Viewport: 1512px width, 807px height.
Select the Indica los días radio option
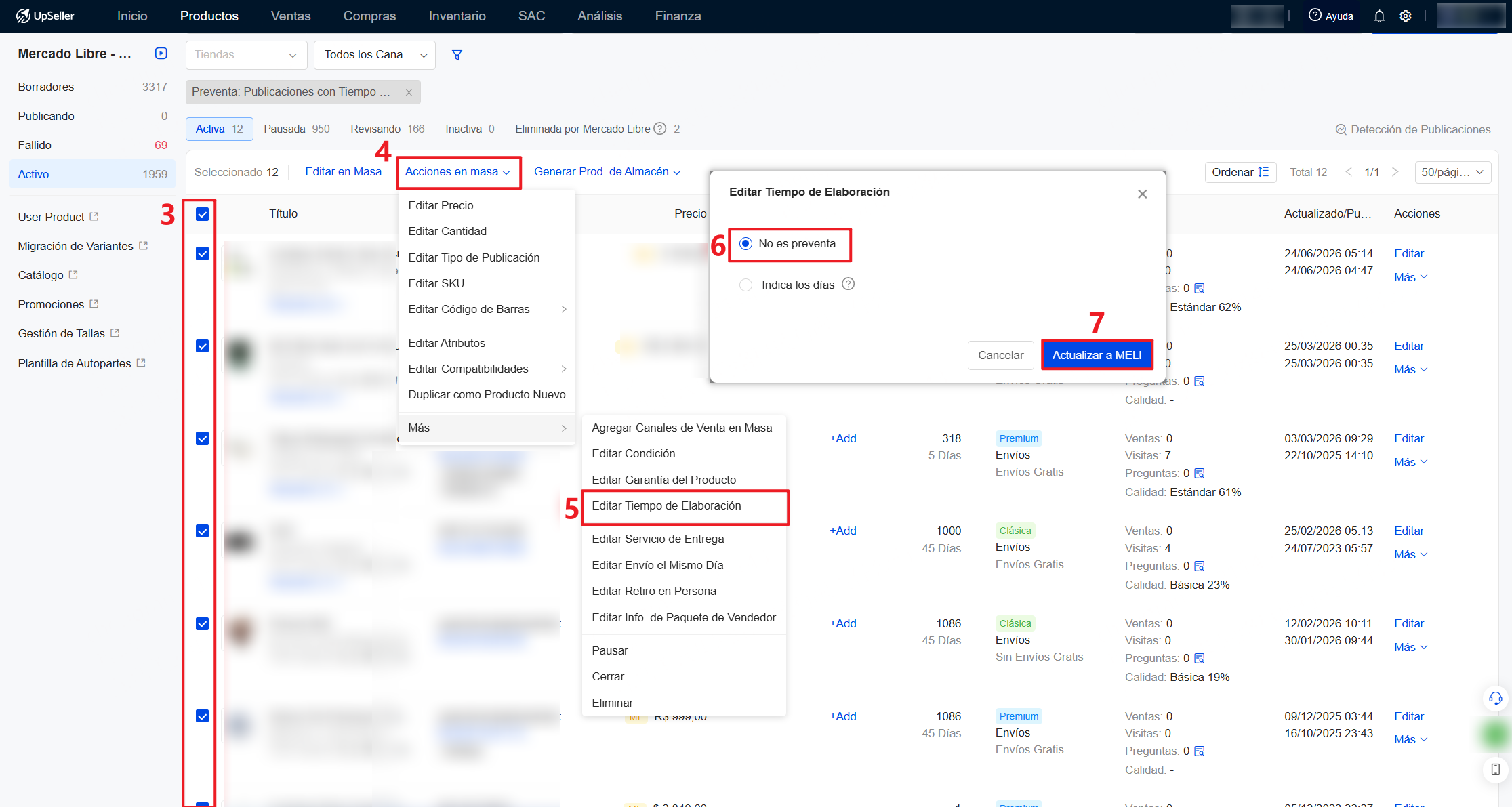pyautogui.click(x=746, y=285)
